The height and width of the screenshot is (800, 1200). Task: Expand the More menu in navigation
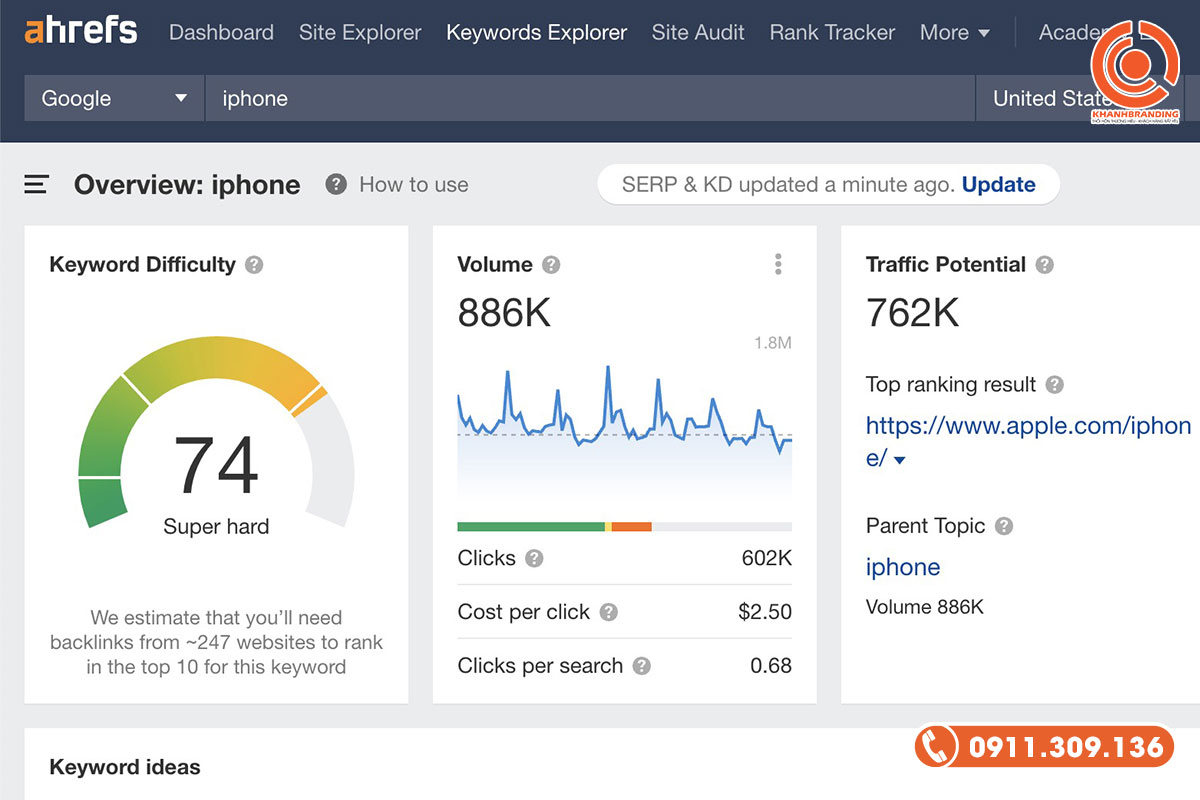coord(955,32)
